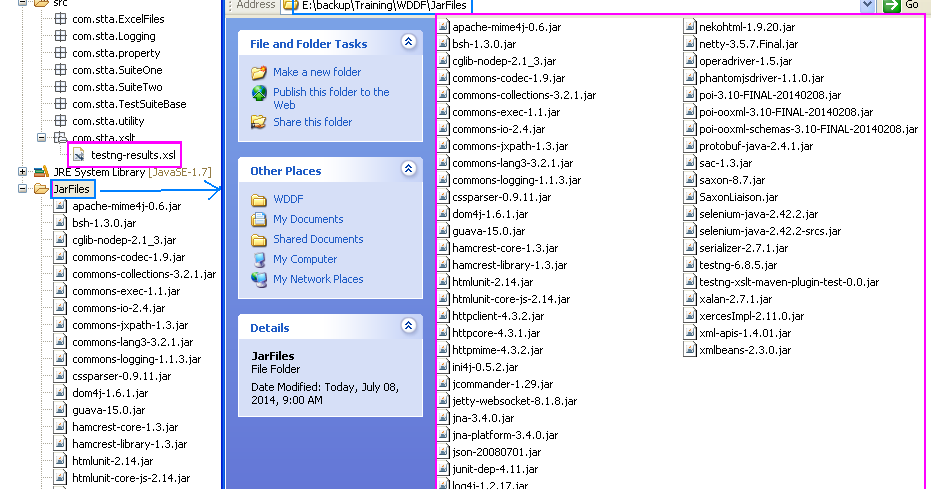Collapse the com.stta.xslt package node
The image size is (931, 489).
[42, 138]
